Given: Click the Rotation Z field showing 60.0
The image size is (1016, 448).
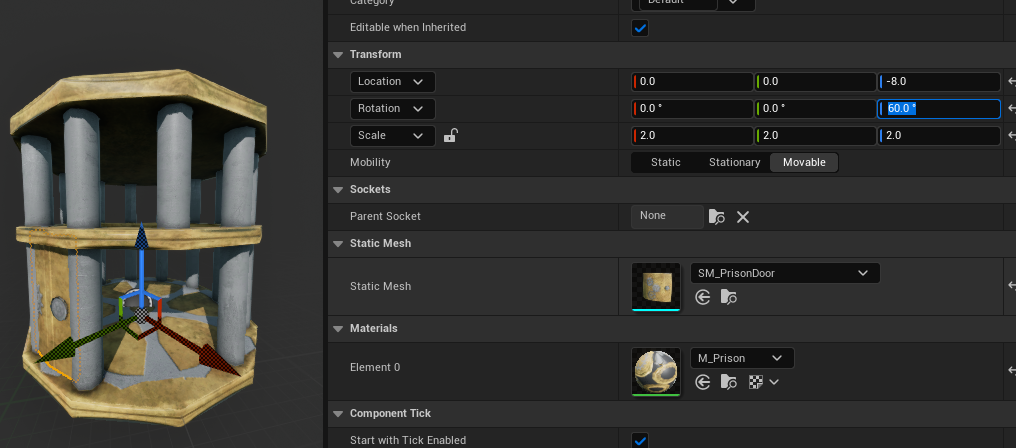Looking at the screenshot, I should point(939,108).
